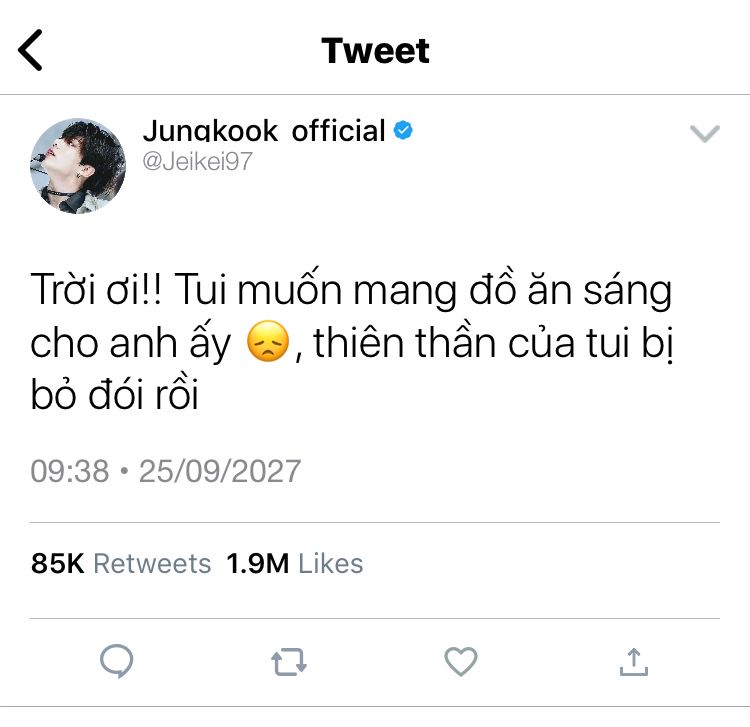Tap the Tweet header title
This screenshot has height=727, width=750.
(x=375, y=50)
